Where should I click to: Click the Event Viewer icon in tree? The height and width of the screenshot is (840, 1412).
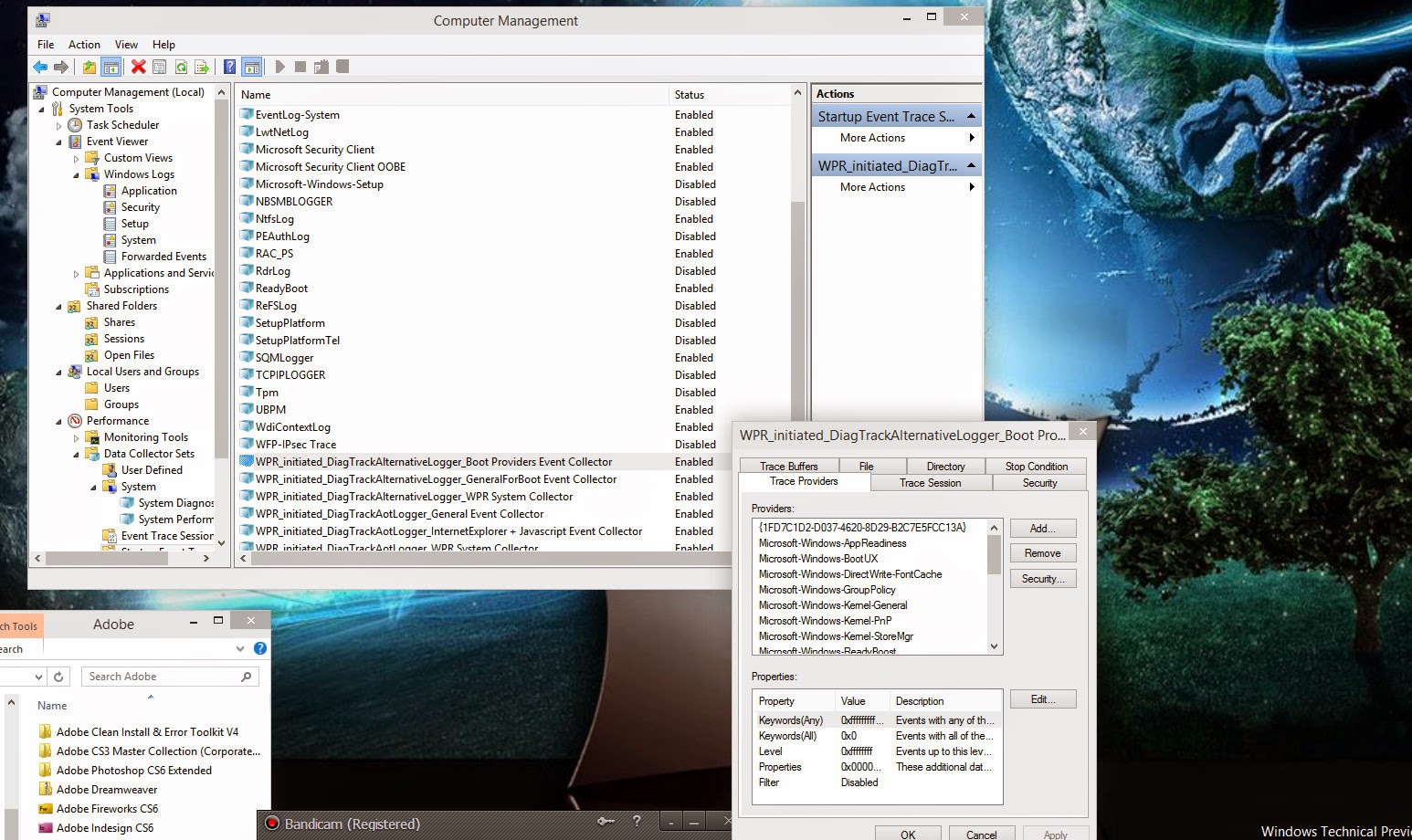75,142
